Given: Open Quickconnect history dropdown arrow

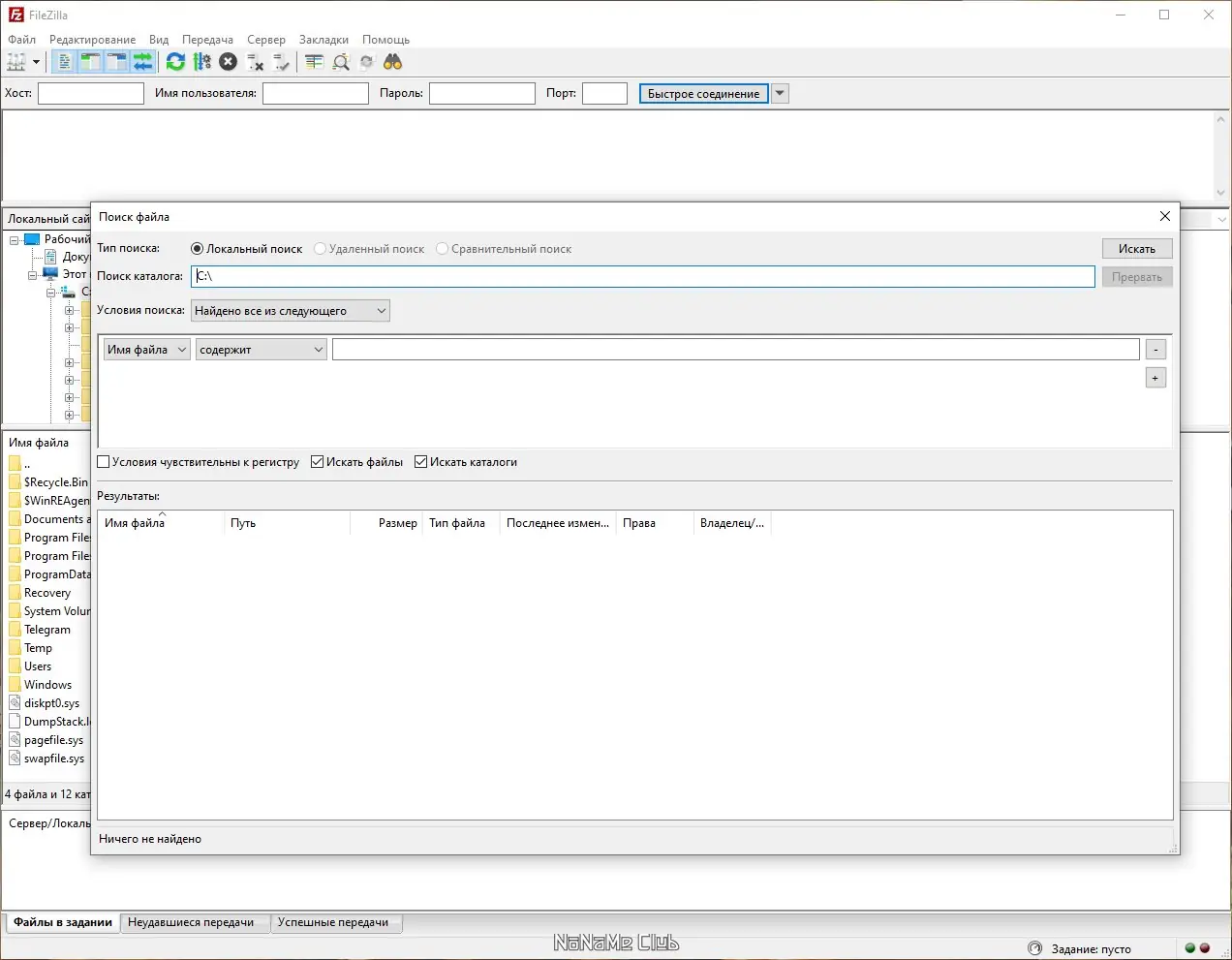Looking at the screenshot, I should (x=780, y=93).
